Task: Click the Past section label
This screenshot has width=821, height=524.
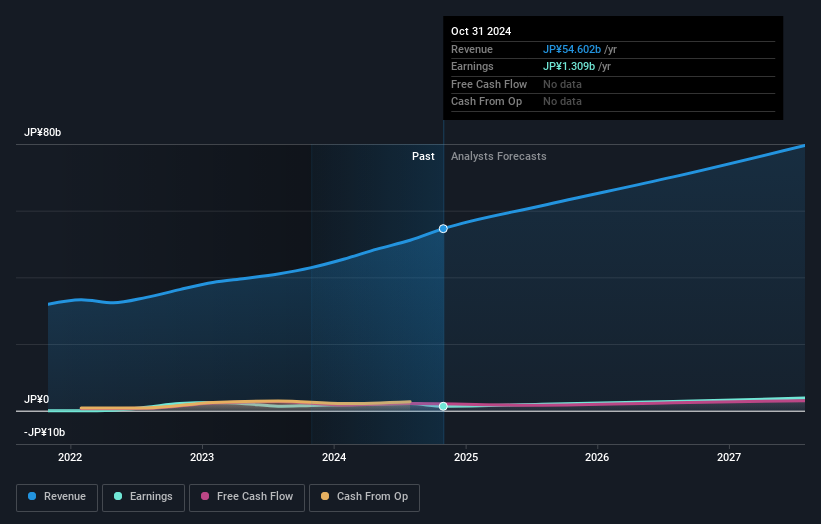Action: click(423, 157)
